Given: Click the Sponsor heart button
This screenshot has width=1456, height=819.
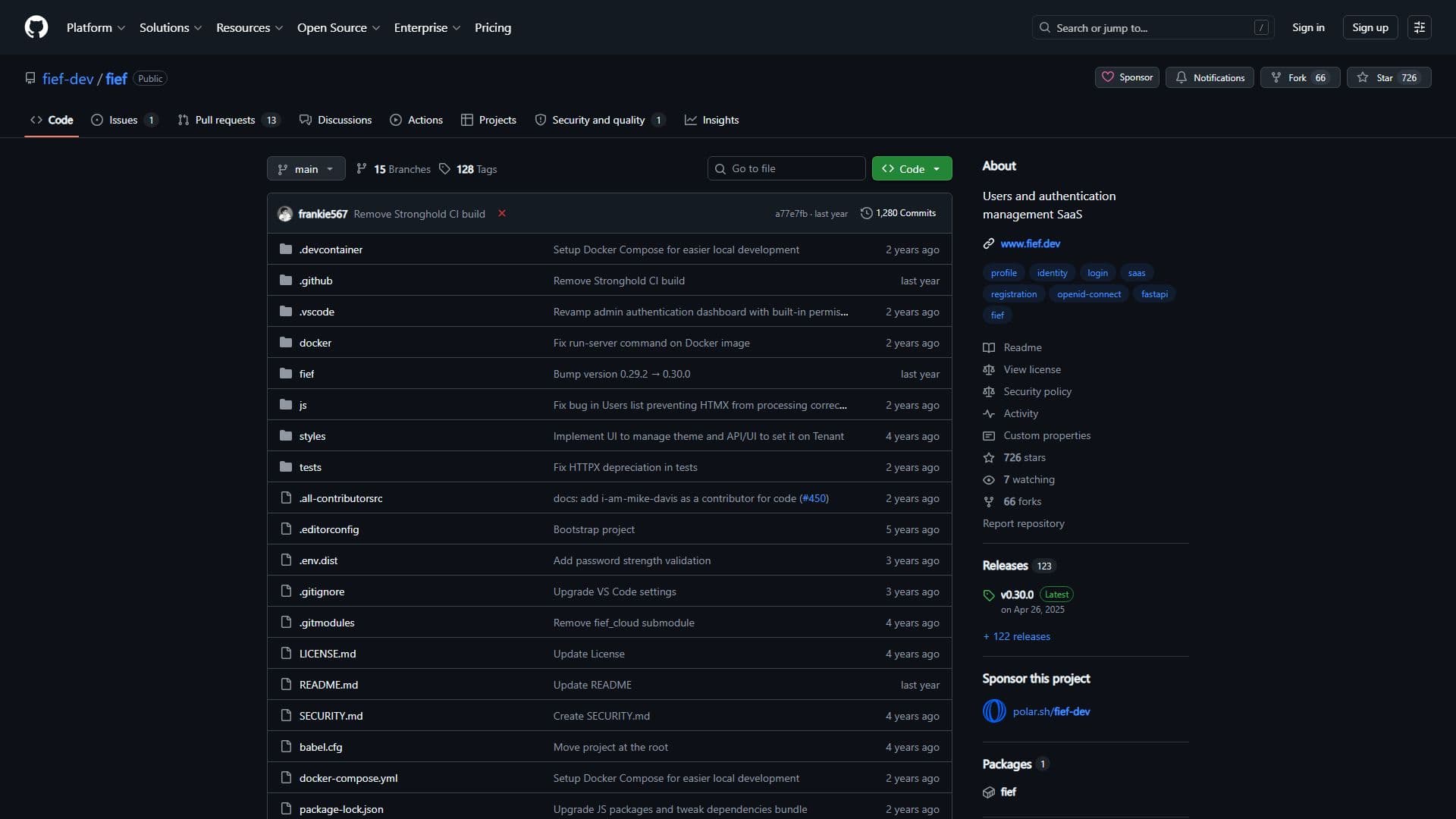Looking at the screenshot, I should [1127, 77].
